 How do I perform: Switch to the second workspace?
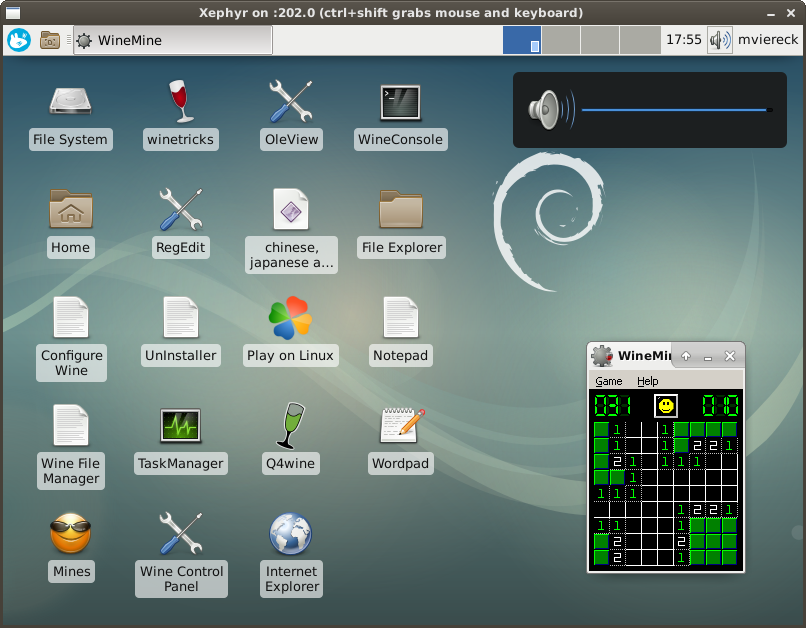(x=561, y=40)
